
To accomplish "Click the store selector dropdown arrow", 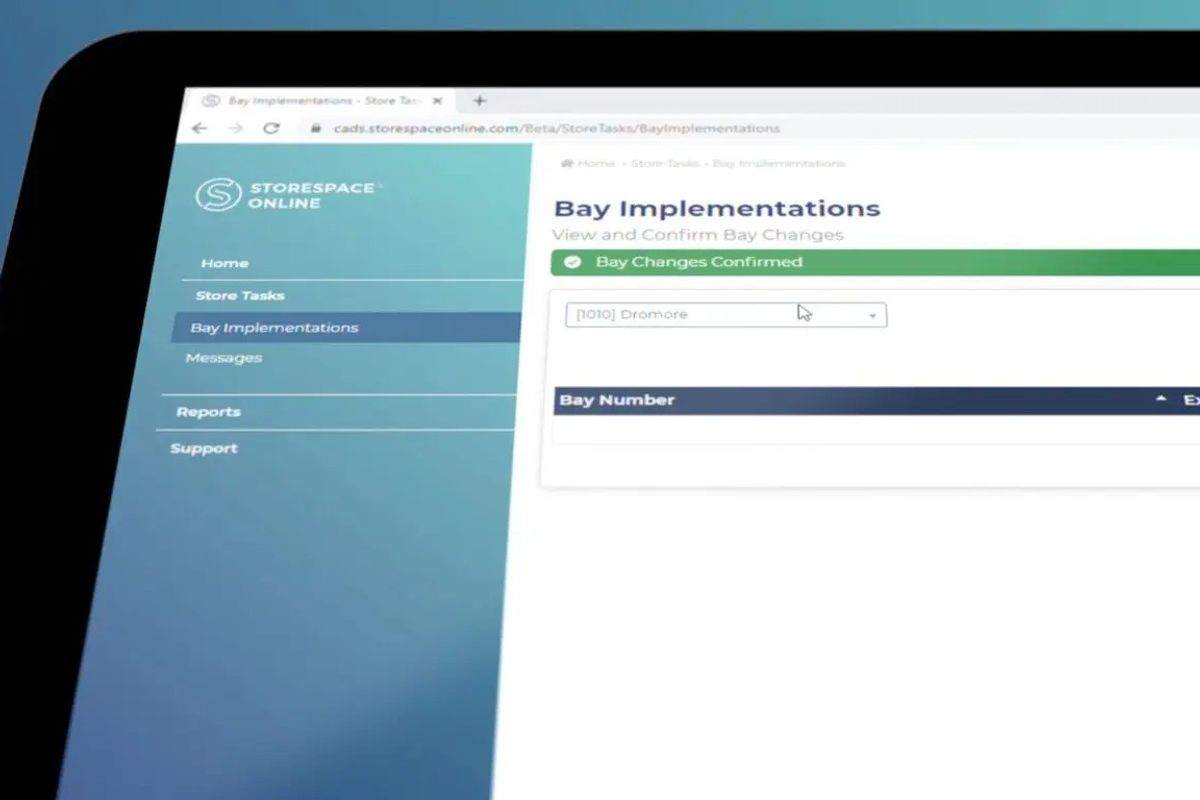I will coord(872,316).
